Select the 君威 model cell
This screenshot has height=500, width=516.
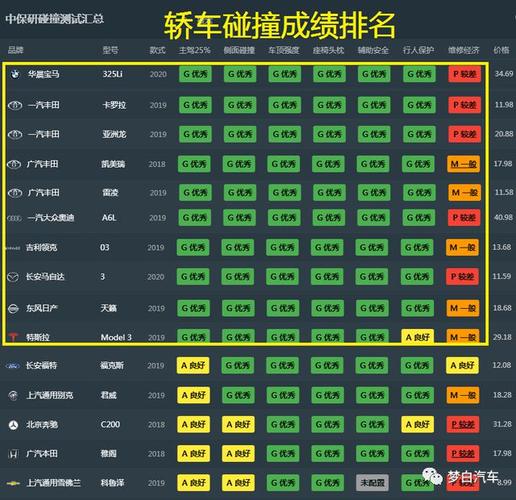(x=109, y=395)
